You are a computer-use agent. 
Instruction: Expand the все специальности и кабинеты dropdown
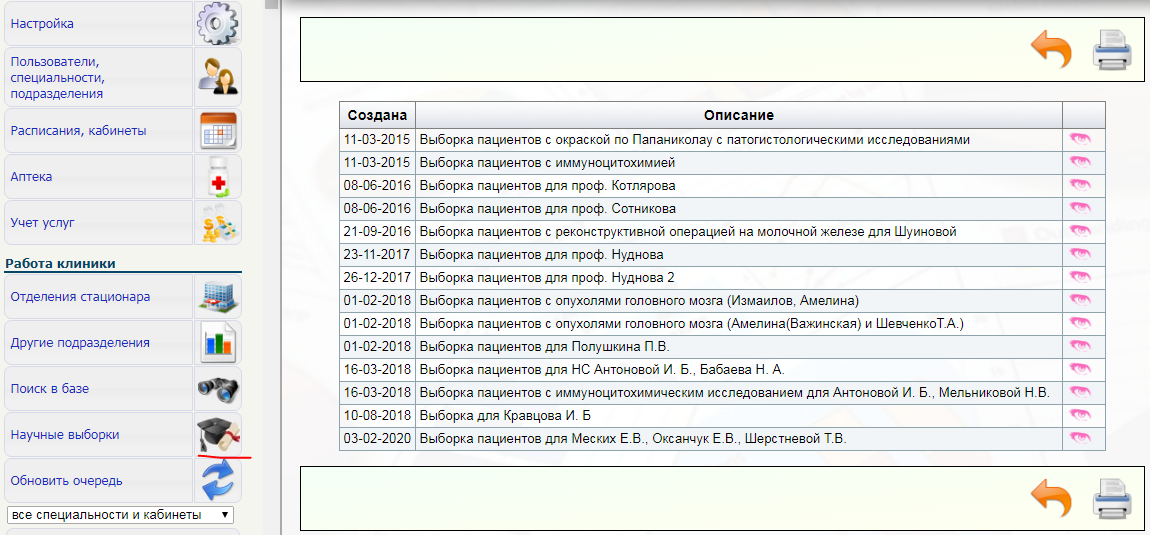tap(120, 515)
